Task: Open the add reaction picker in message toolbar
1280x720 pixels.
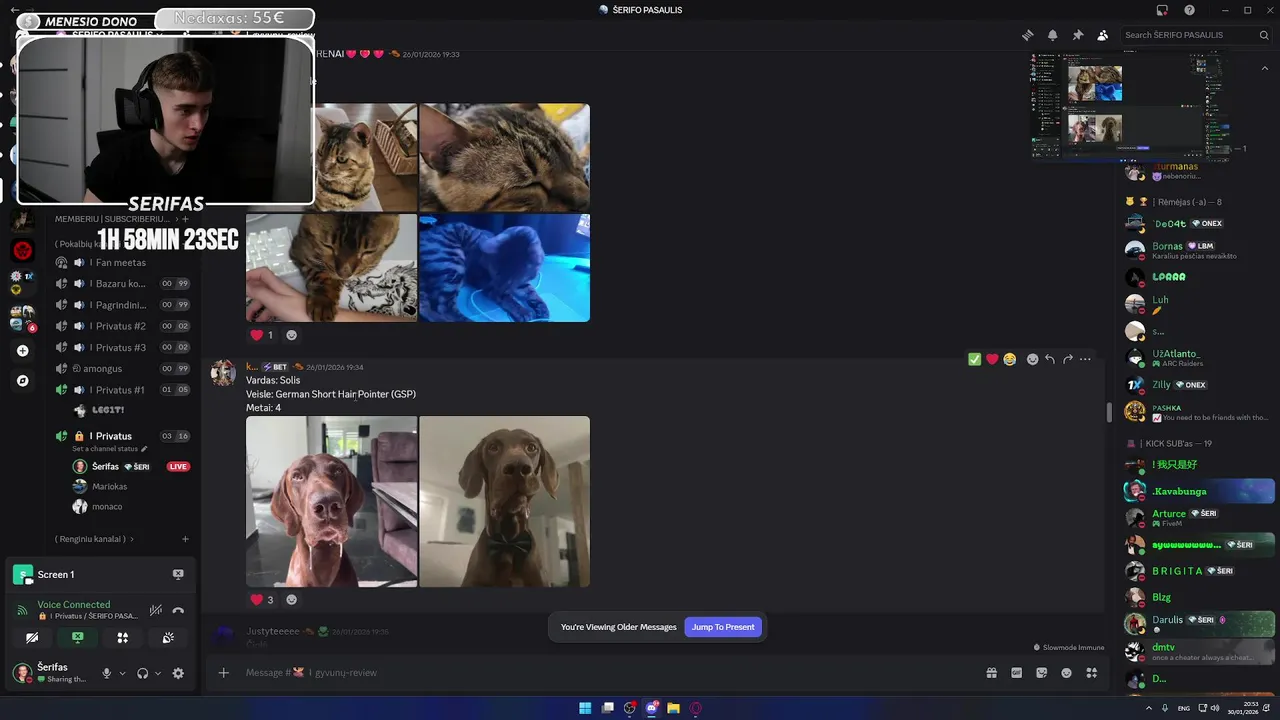Action: [x=1032, y=359]
